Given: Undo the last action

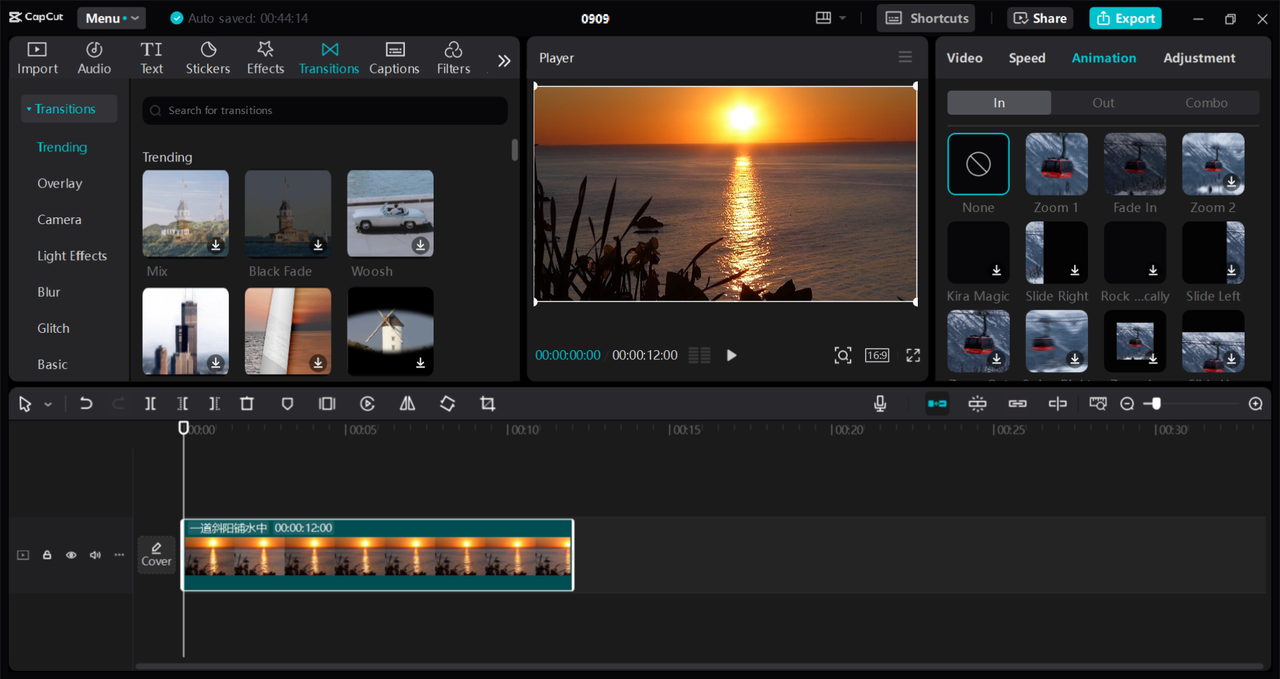Looking at the screenshot, I should pos(86,404).
